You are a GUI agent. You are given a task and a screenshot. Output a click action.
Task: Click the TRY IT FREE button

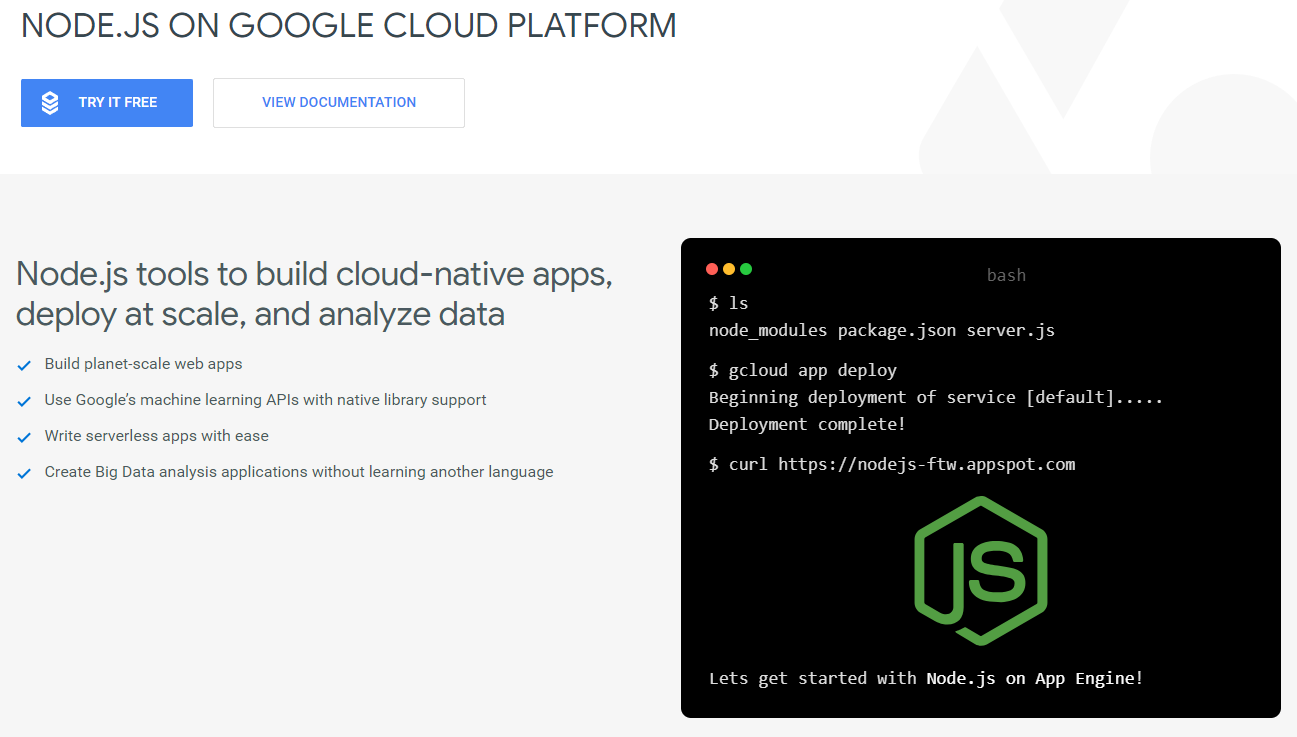click(107, 103)
